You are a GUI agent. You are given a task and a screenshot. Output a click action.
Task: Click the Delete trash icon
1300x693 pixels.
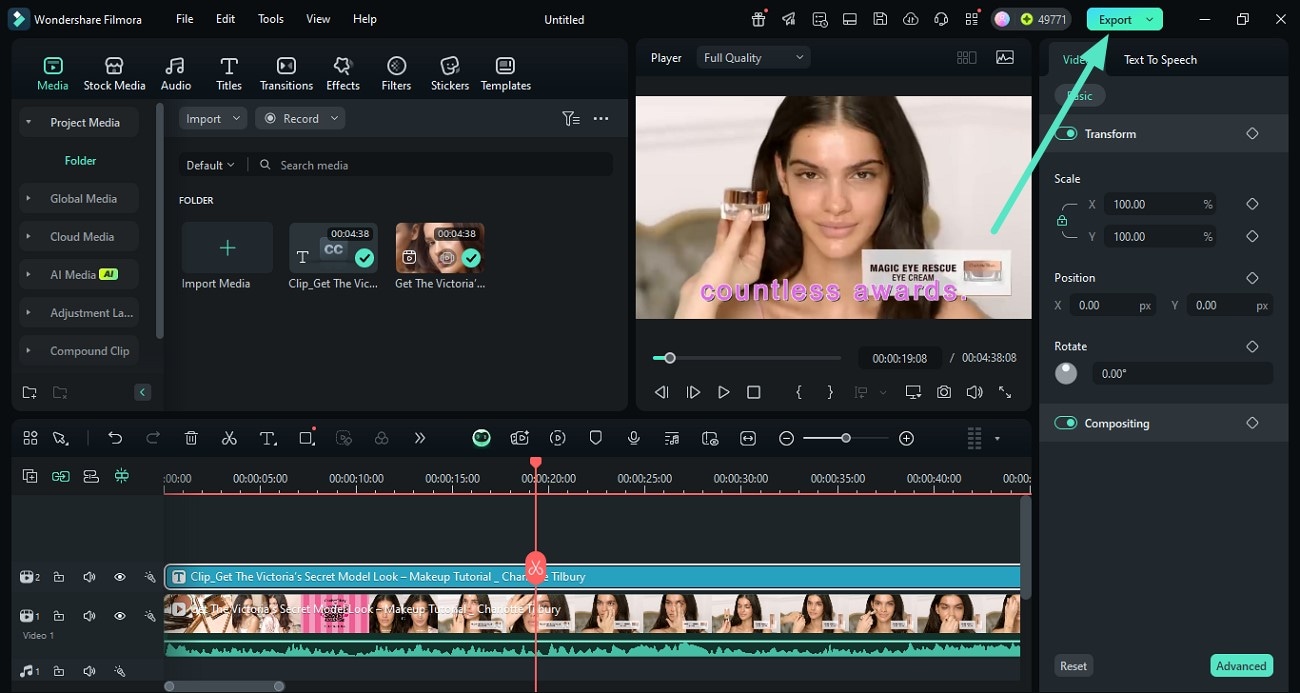click(191, 438)
